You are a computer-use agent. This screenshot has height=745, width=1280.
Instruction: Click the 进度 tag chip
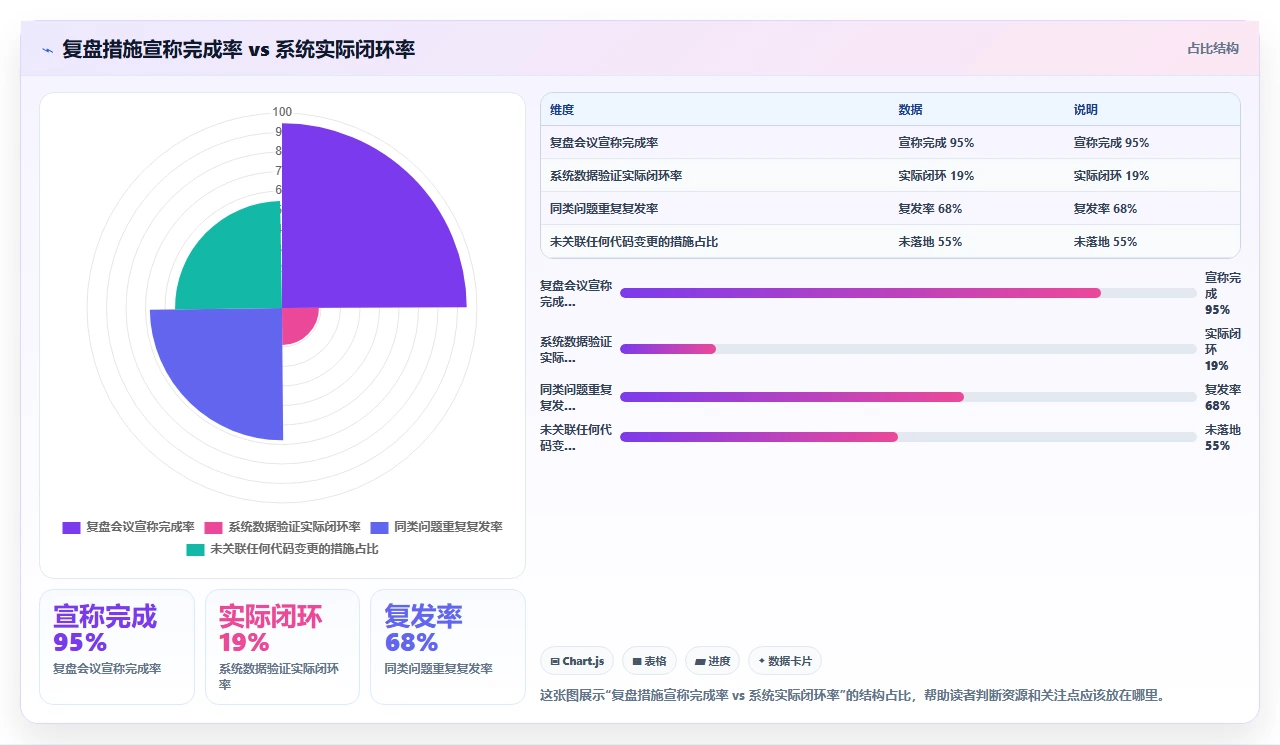[712, 661]
